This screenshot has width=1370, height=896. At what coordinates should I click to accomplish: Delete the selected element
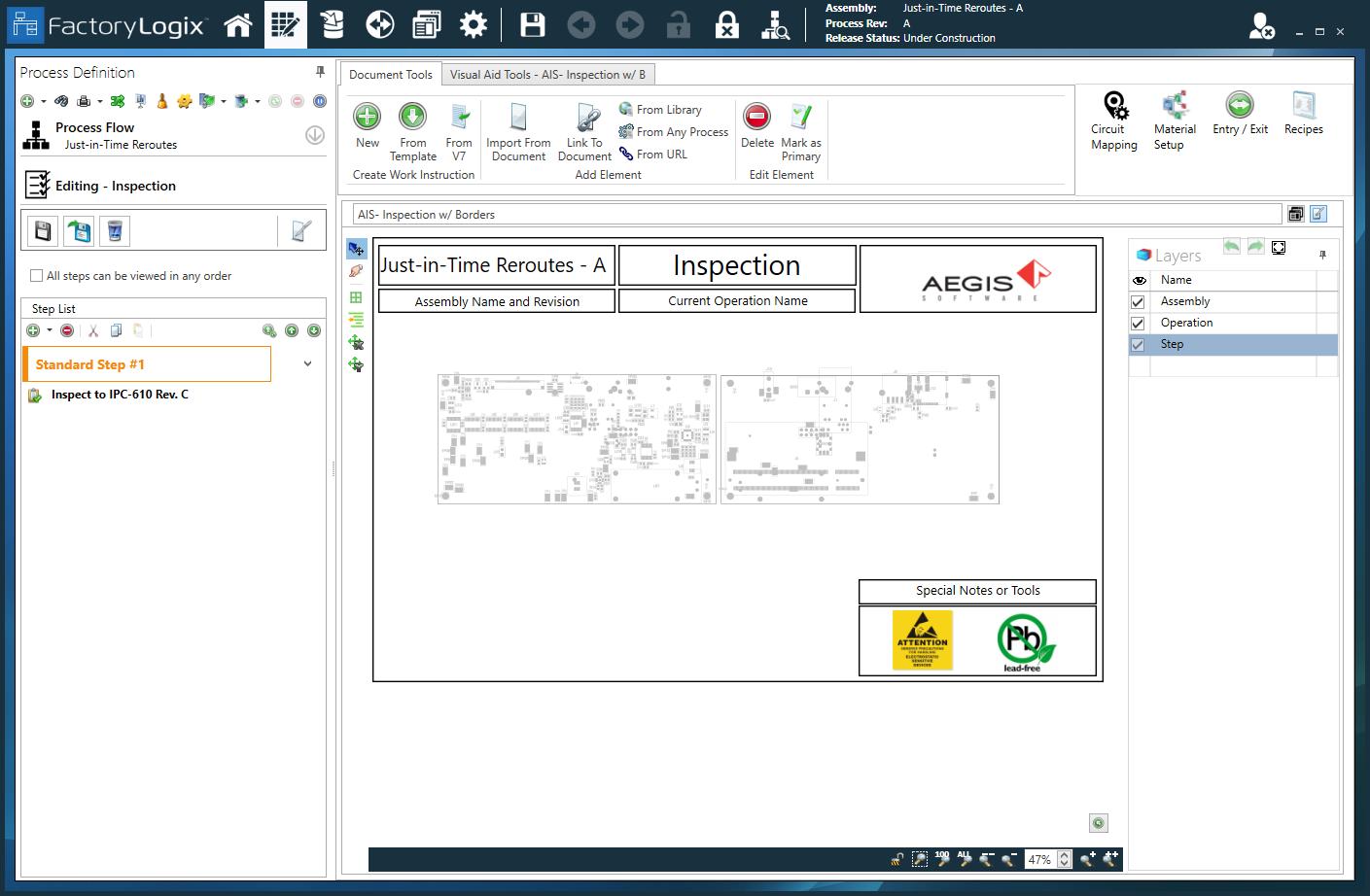tap(756, 118)
